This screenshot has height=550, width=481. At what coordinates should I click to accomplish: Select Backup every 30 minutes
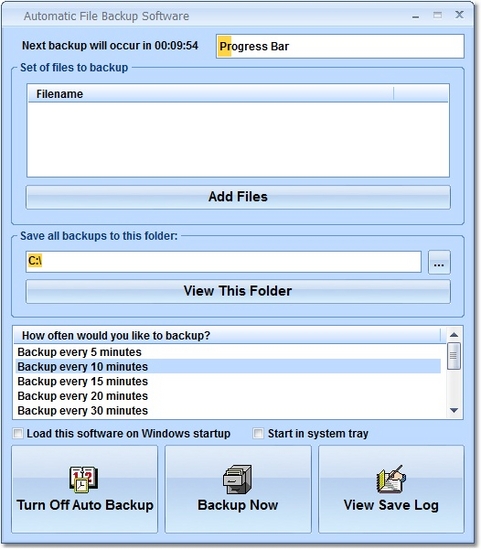(x=228, y=411)
